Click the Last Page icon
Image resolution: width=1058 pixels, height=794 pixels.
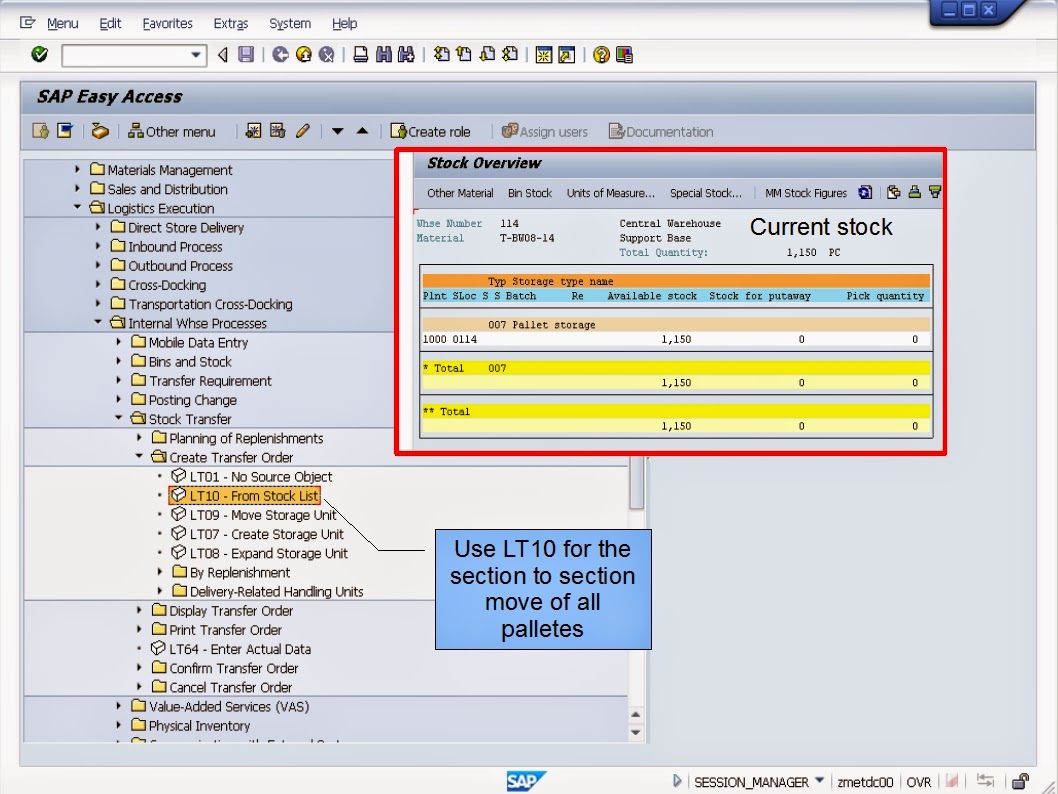click(510, 55)
